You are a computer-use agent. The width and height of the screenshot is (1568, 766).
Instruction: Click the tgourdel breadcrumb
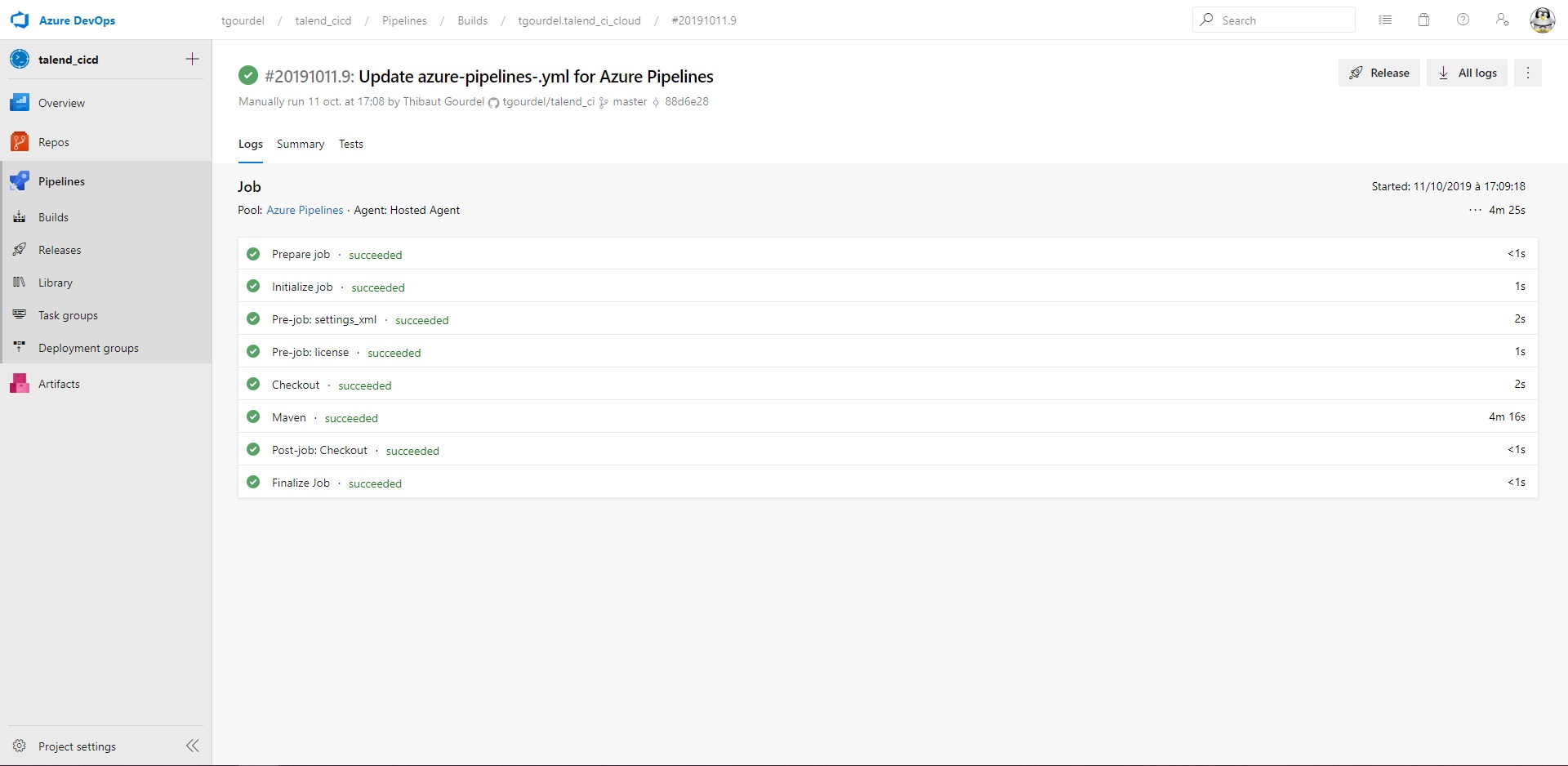243,20
